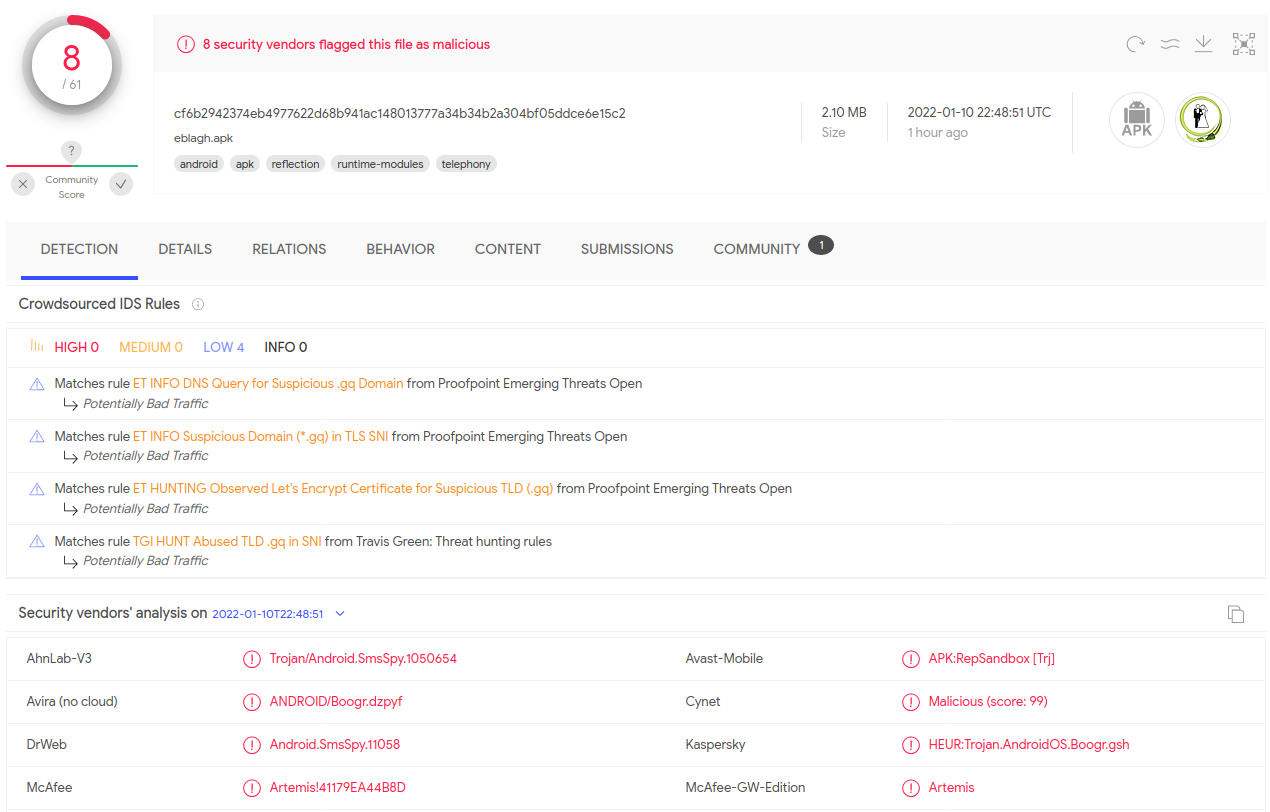Click alert icon beside DrWeb Android.SmsSpy.11058
This screenshot has height=812, width=1270.
[252, 745]
